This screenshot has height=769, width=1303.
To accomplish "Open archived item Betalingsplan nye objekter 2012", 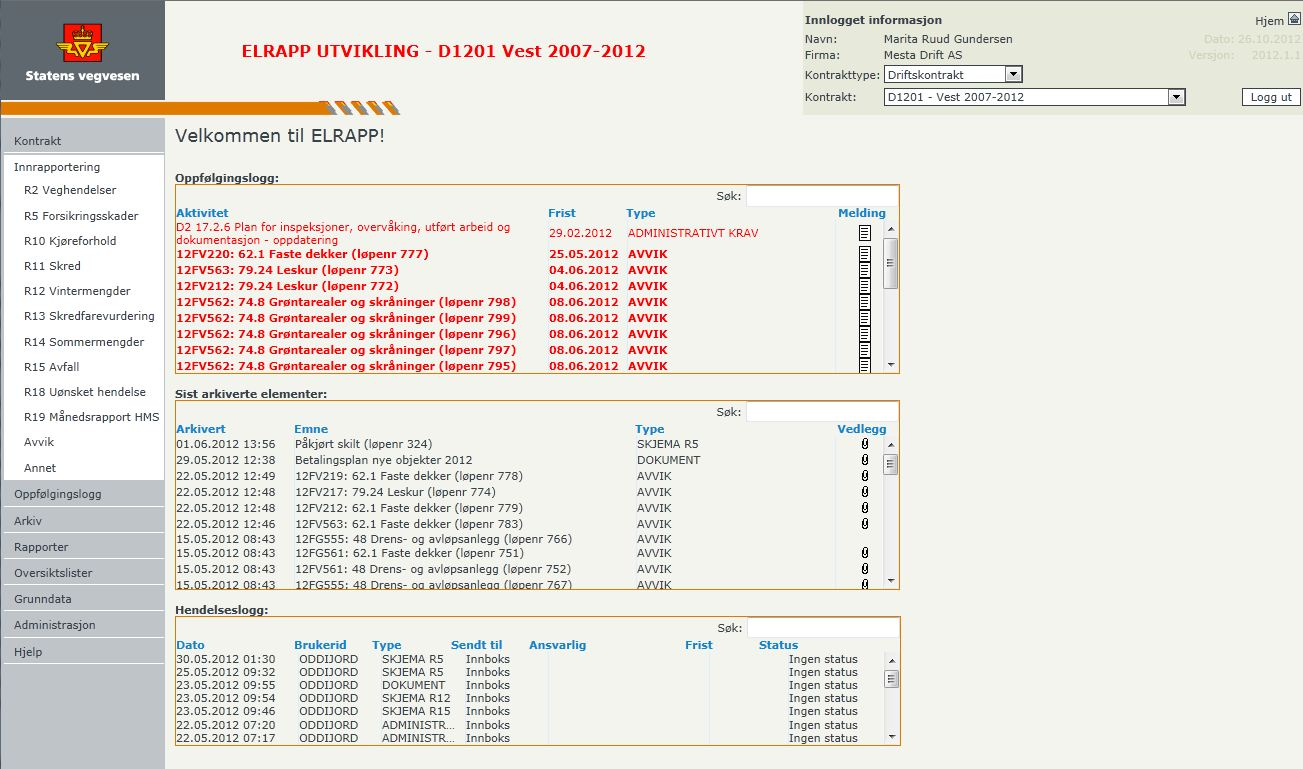I will point(383,460).
